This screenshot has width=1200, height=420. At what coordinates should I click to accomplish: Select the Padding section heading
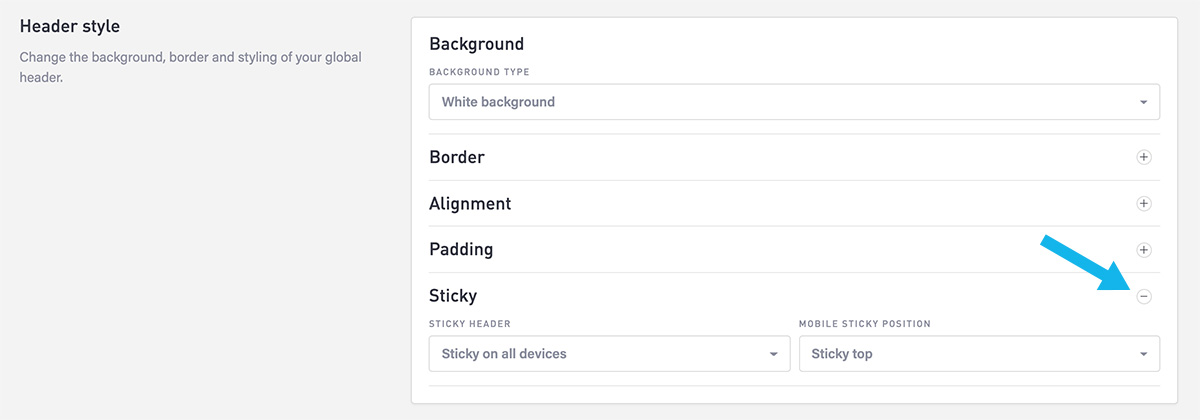coord(461,249)
